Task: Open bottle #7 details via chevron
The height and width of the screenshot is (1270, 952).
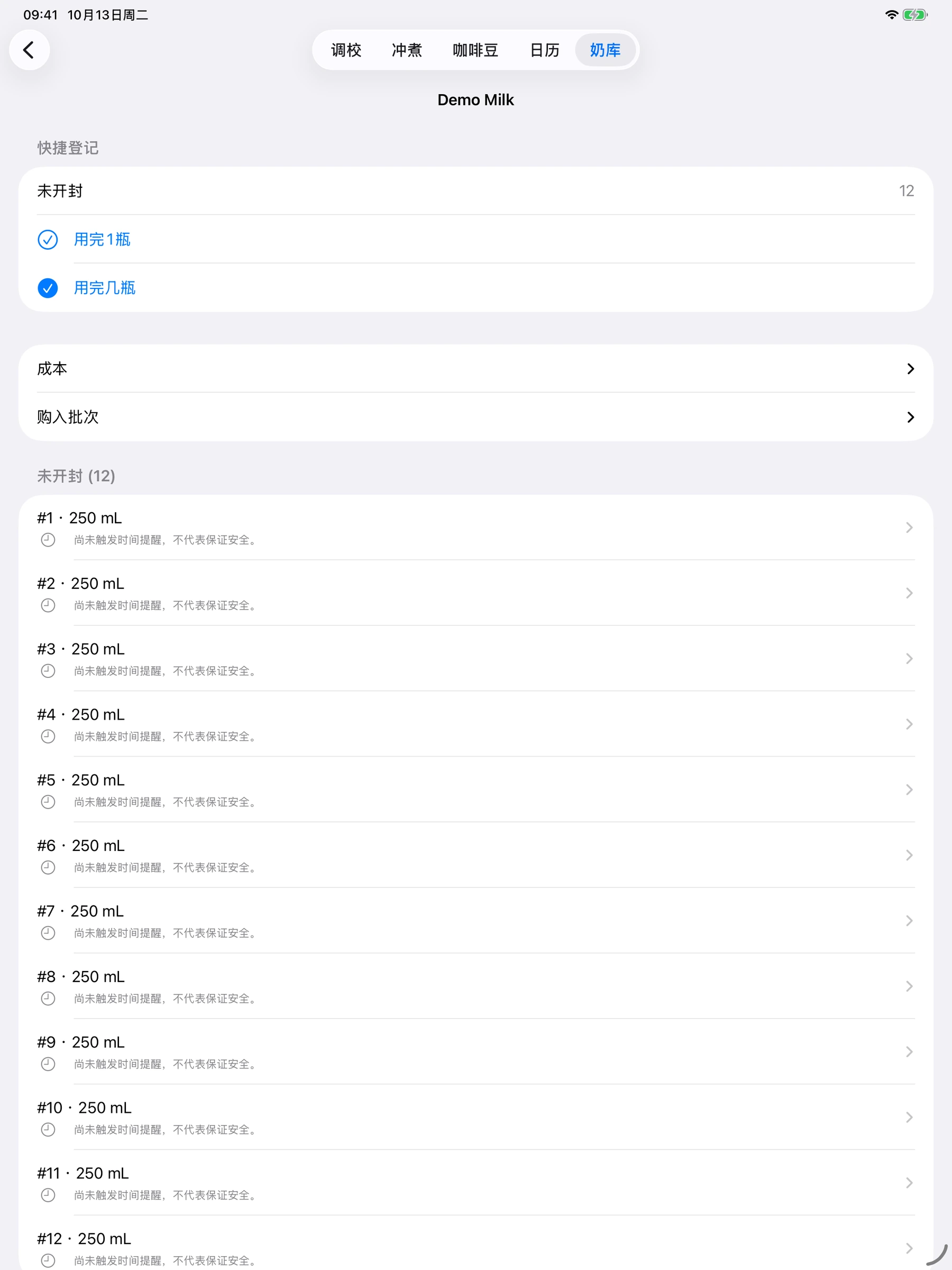Action: 909,920
